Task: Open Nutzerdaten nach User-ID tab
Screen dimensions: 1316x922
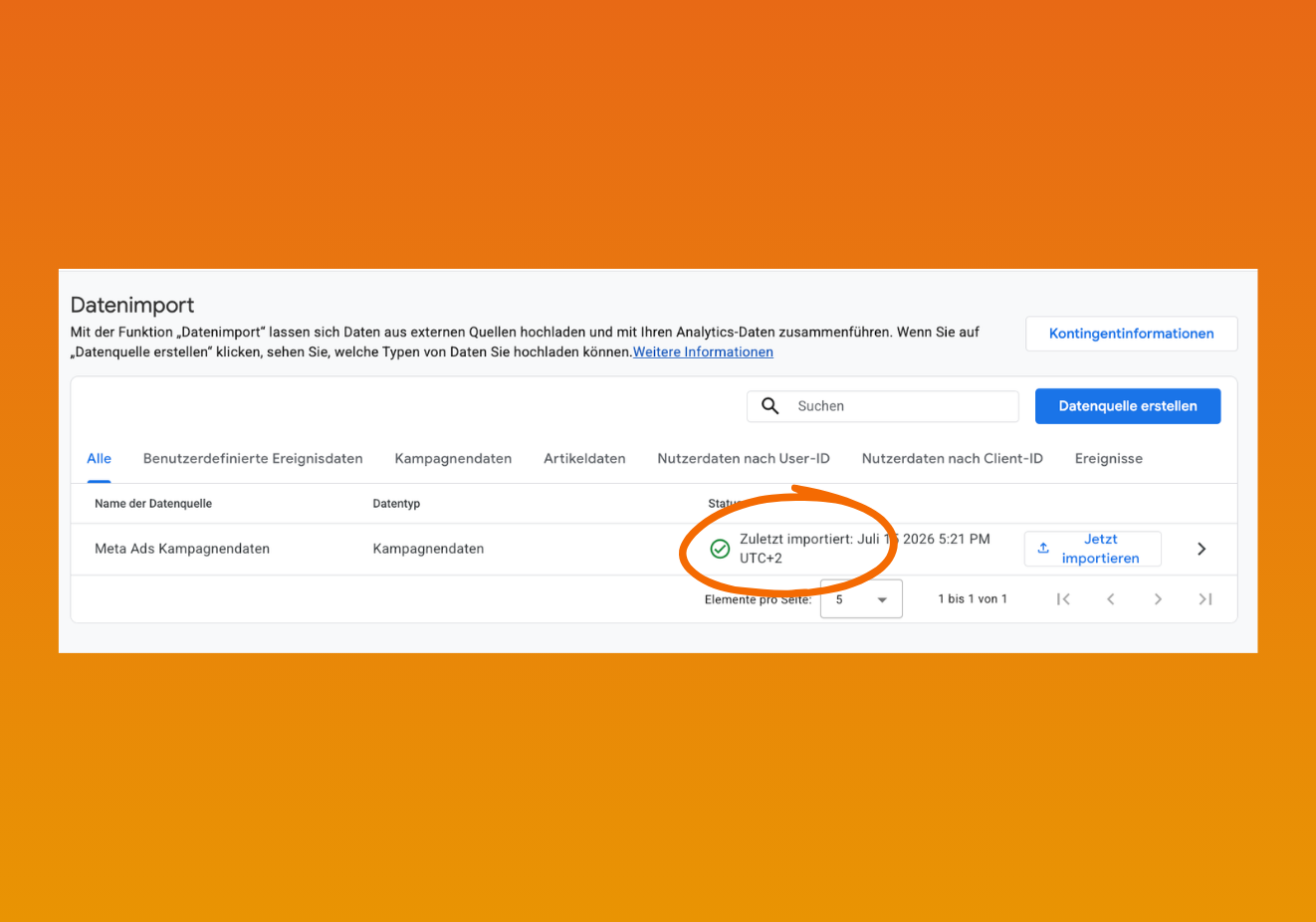Action: tap(744, 459)
